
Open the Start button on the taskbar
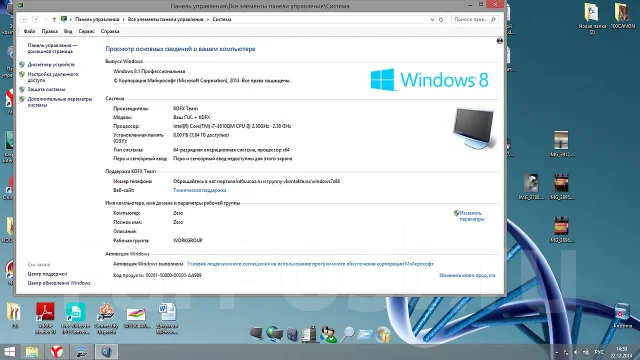point(9,352)
